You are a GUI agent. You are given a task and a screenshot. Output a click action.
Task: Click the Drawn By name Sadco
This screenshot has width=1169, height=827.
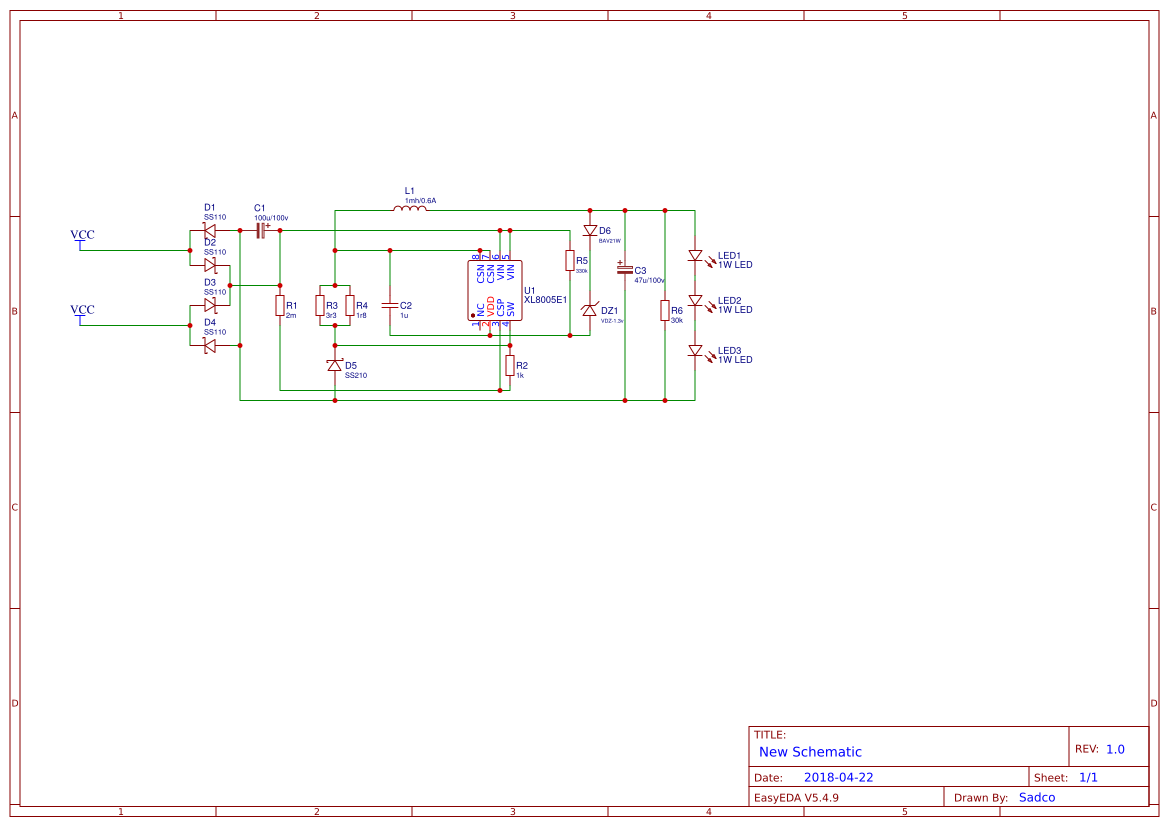pyautogui.click(x=1037, y=797)
